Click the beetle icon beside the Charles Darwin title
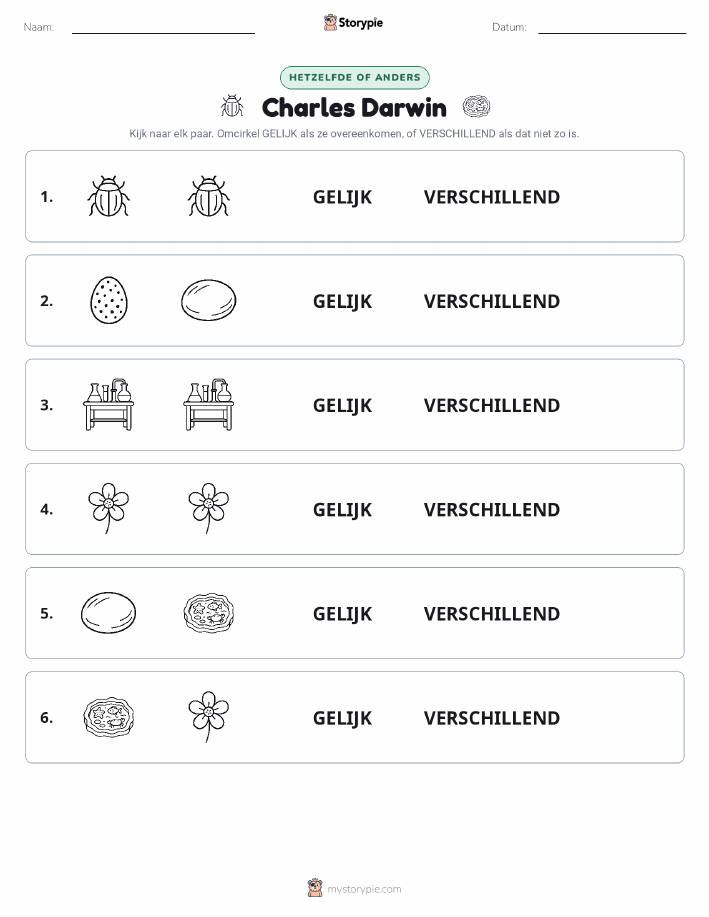This screenshot has height=917, width=709. (x=232, y=106)
